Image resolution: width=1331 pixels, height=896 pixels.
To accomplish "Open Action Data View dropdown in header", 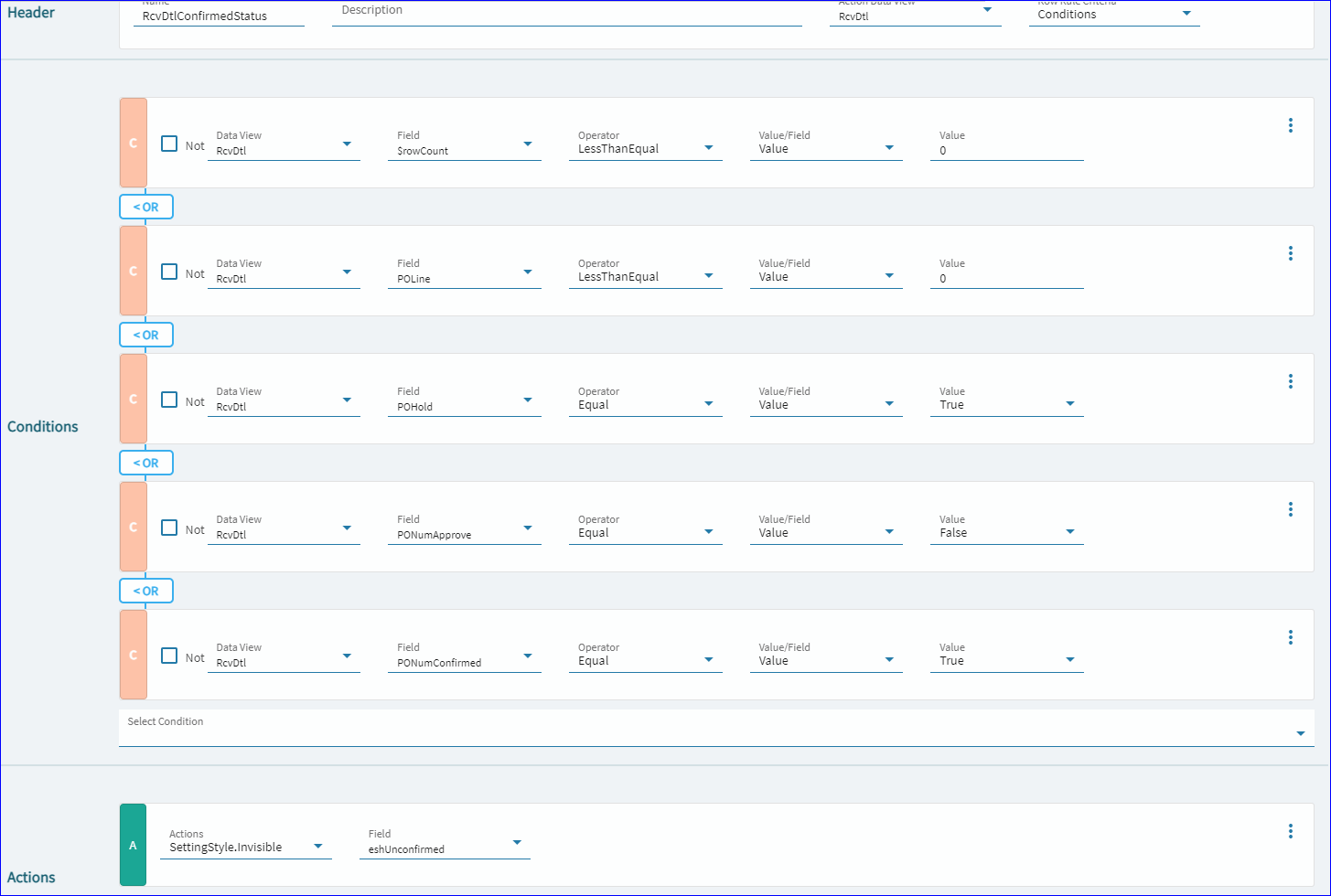I will (x=915, y=13).
